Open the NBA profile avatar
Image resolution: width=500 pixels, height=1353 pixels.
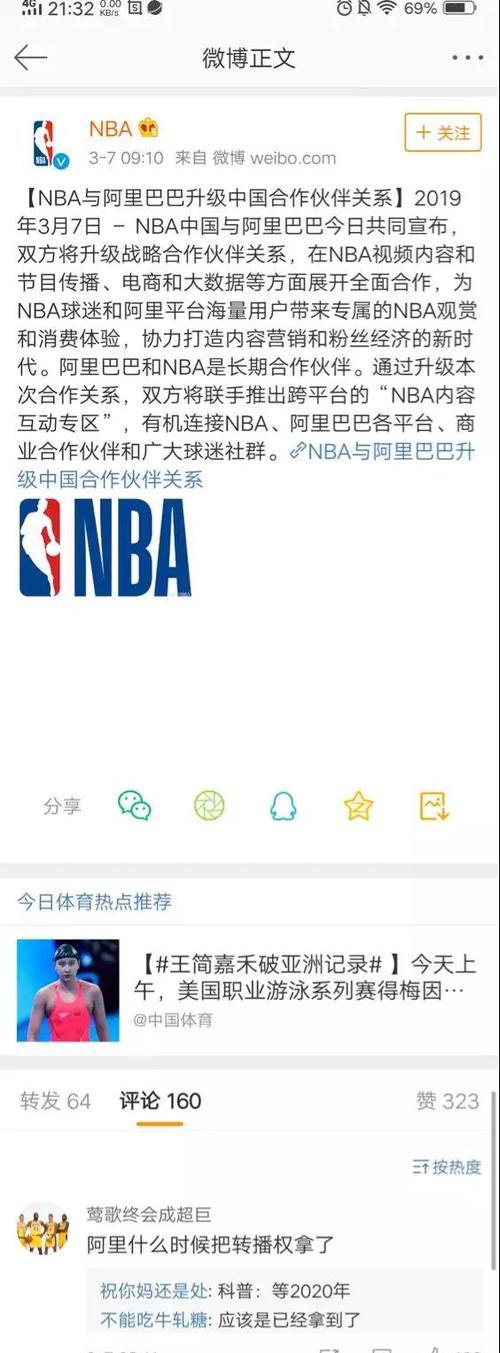45,142
